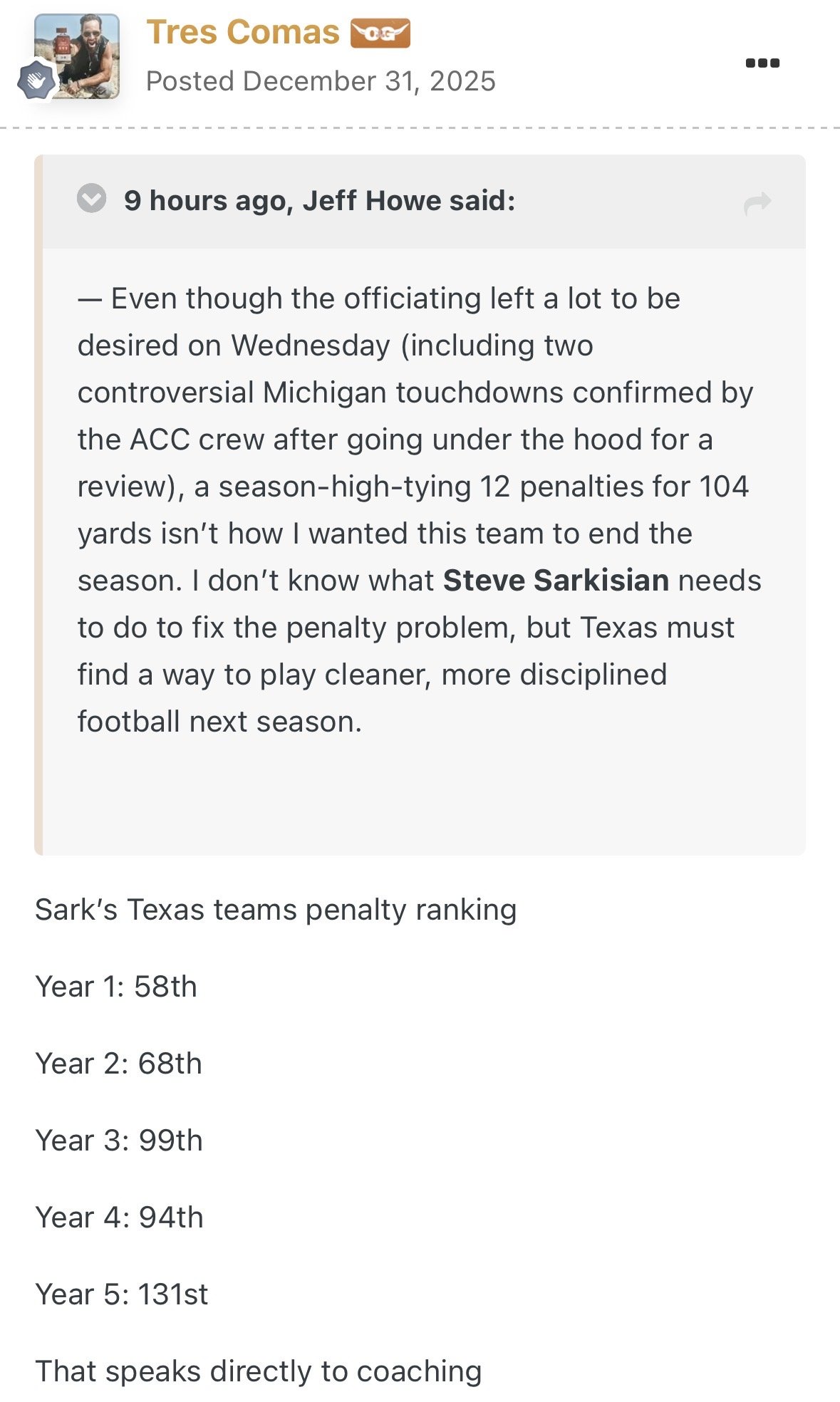840x1402 pixels.
Task: Select the 'Year 5: 131st' line
Action: click(122, 1294)
